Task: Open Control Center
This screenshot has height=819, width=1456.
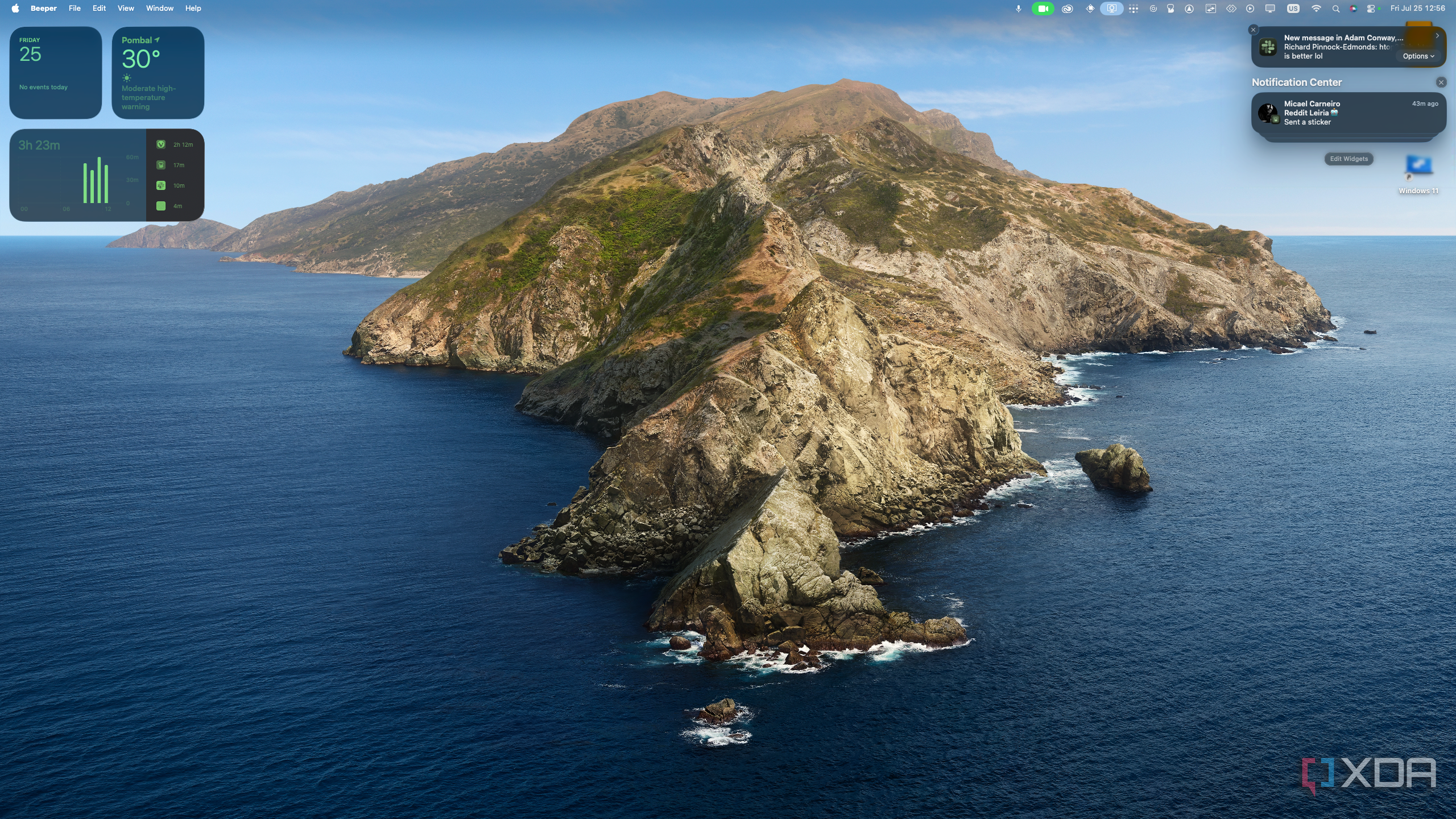Action: click(x=1371, y=9)
